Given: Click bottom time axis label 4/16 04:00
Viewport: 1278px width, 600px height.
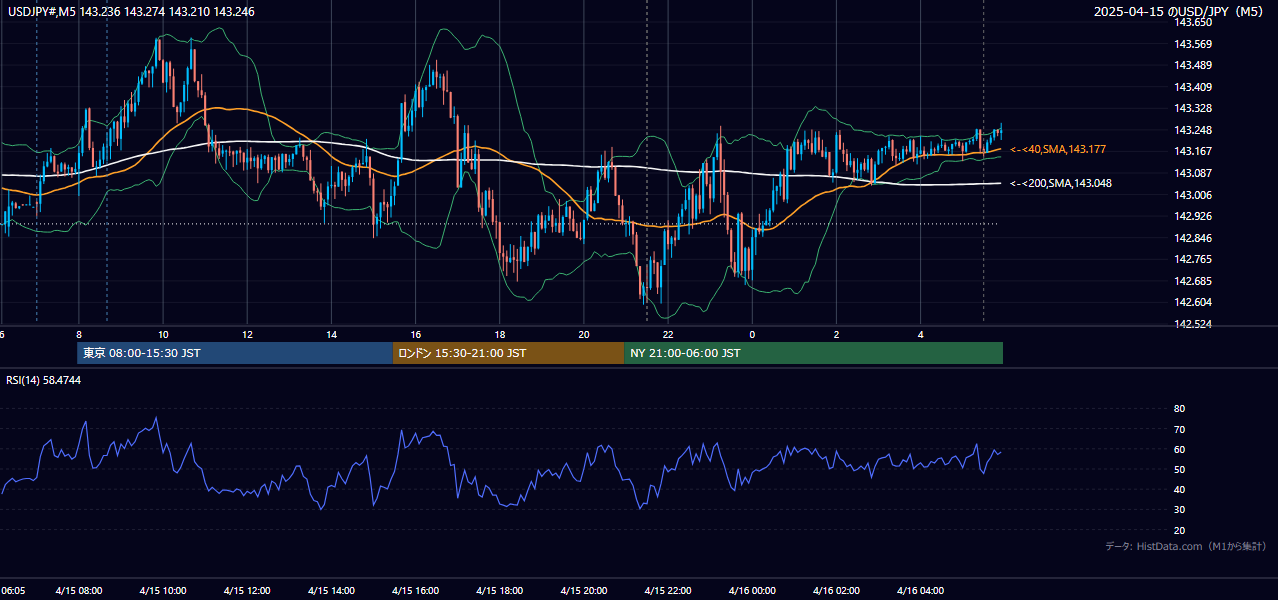Looking at the screenshot, I should pyautogui.click(x=920, y=590).
